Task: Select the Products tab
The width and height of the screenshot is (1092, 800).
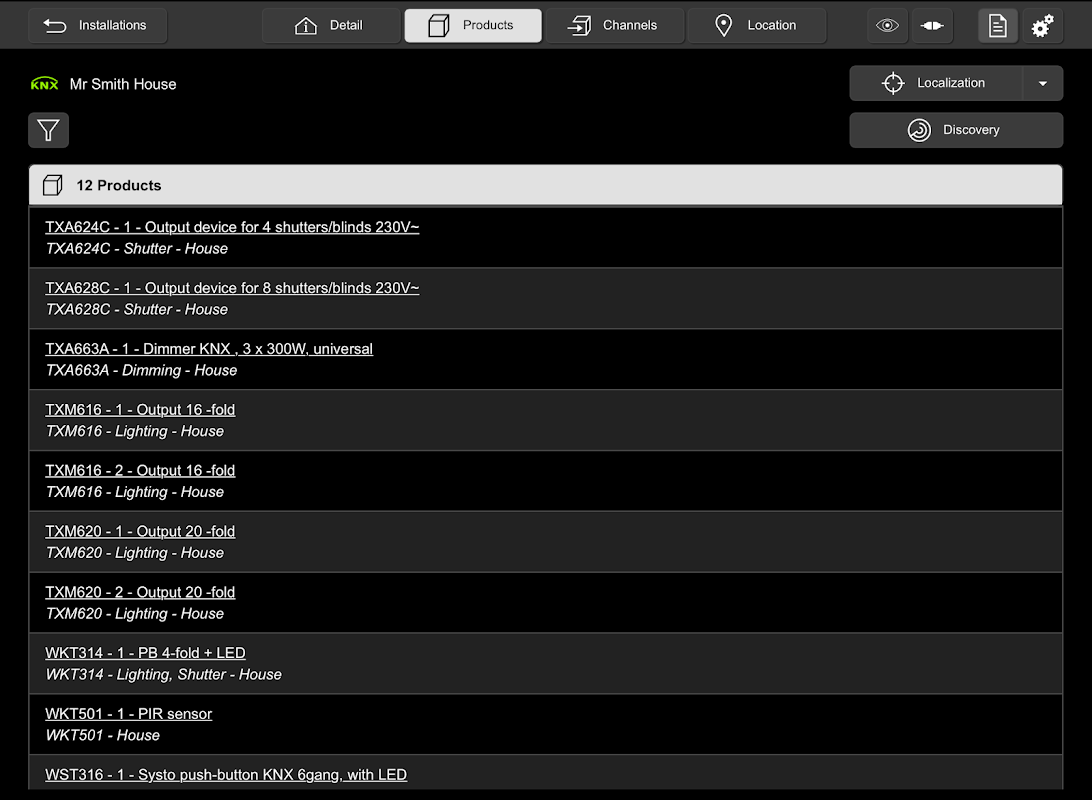Action: tap(473, 26)
